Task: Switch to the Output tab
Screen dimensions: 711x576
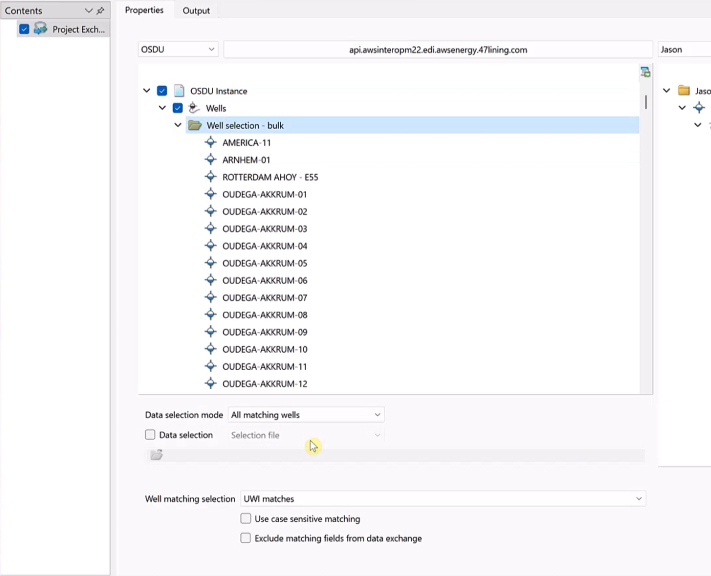Action: 196,10
